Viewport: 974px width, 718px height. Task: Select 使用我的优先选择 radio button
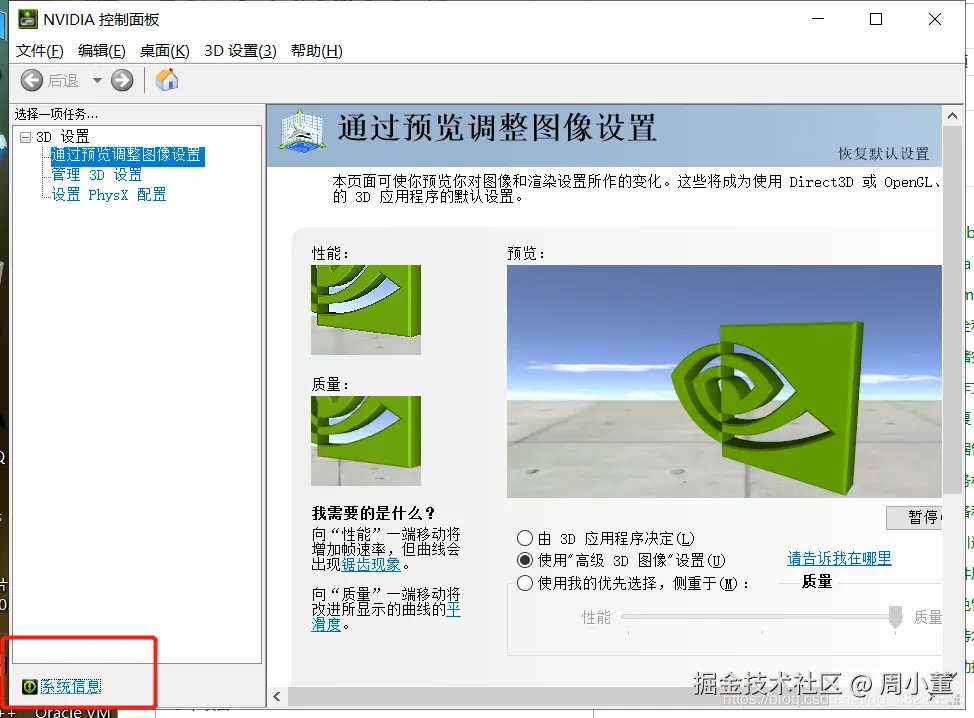pos(525,583)
